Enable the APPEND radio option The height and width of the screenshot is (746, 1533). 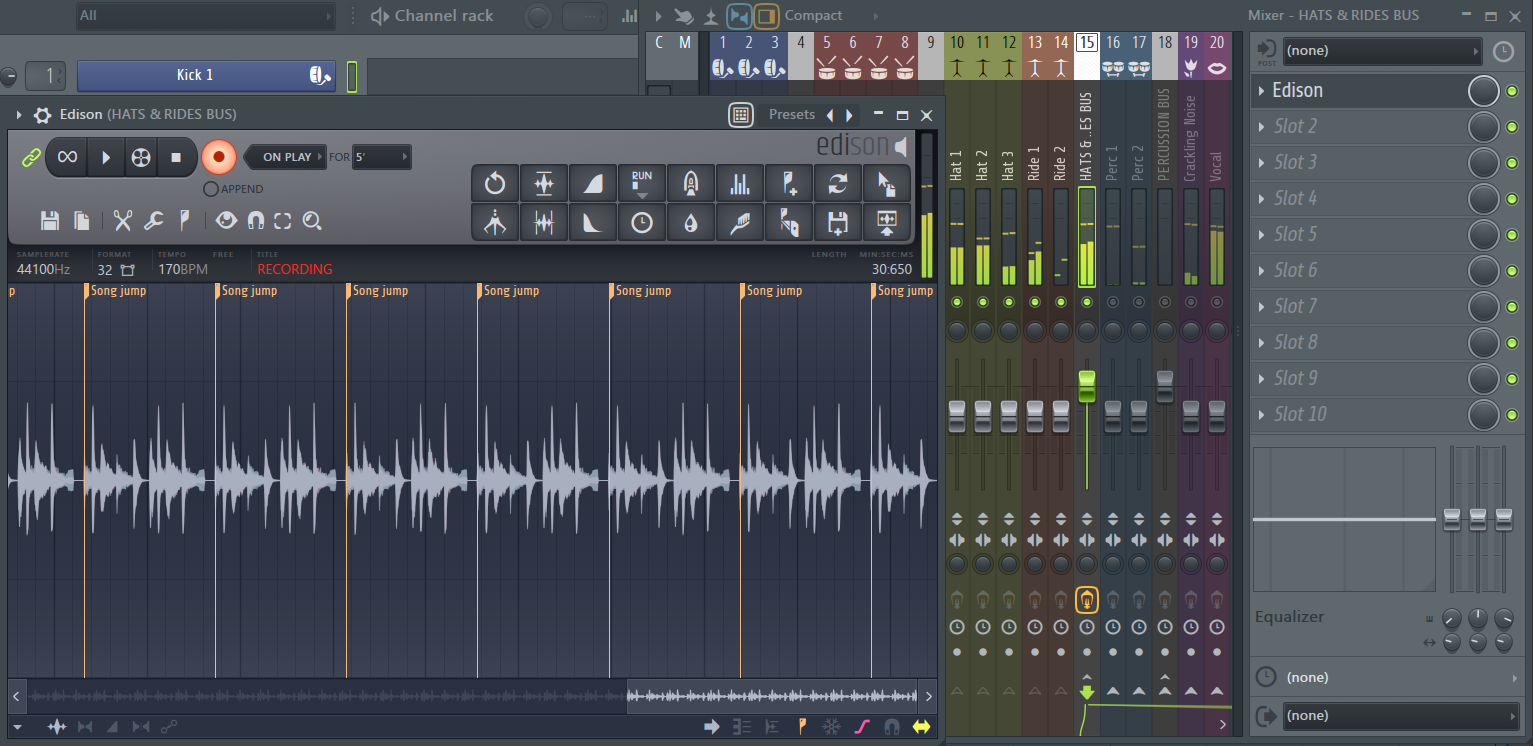[210, 189]
